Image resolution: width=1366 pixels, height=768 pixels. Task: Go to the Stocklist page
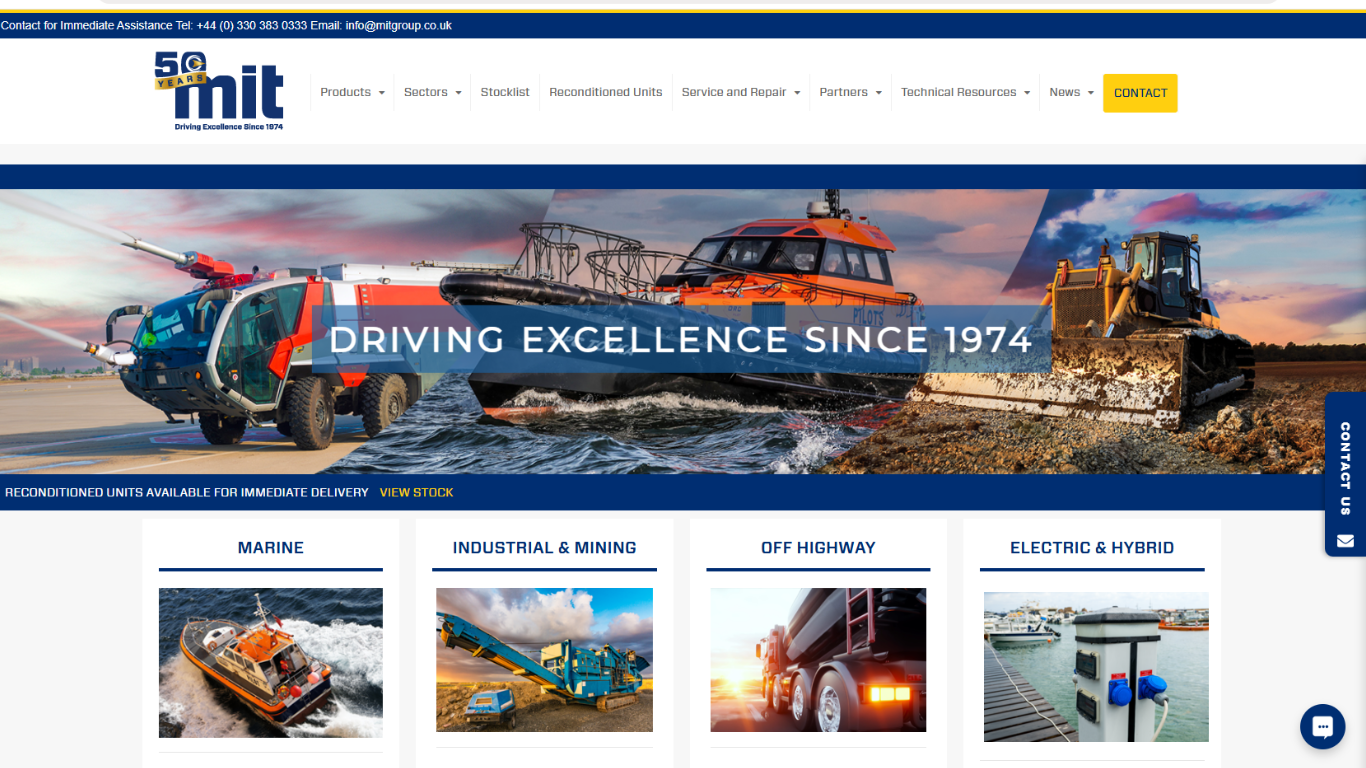click(505, 92)
